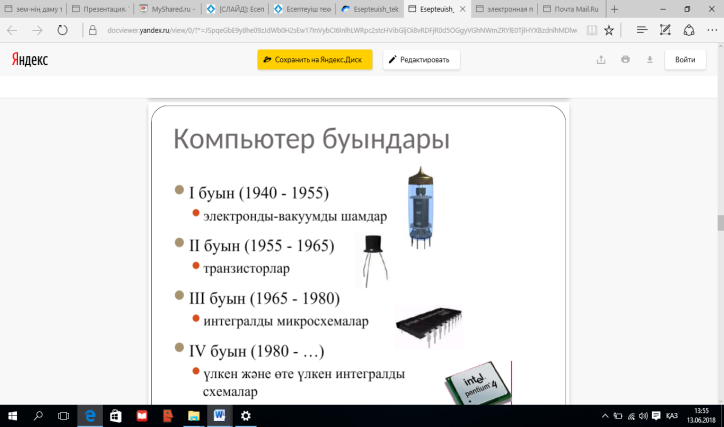Click the lock icon in address bar
Image resolution: width=724 pixels, height=427 pixels.
coord(93,30)
